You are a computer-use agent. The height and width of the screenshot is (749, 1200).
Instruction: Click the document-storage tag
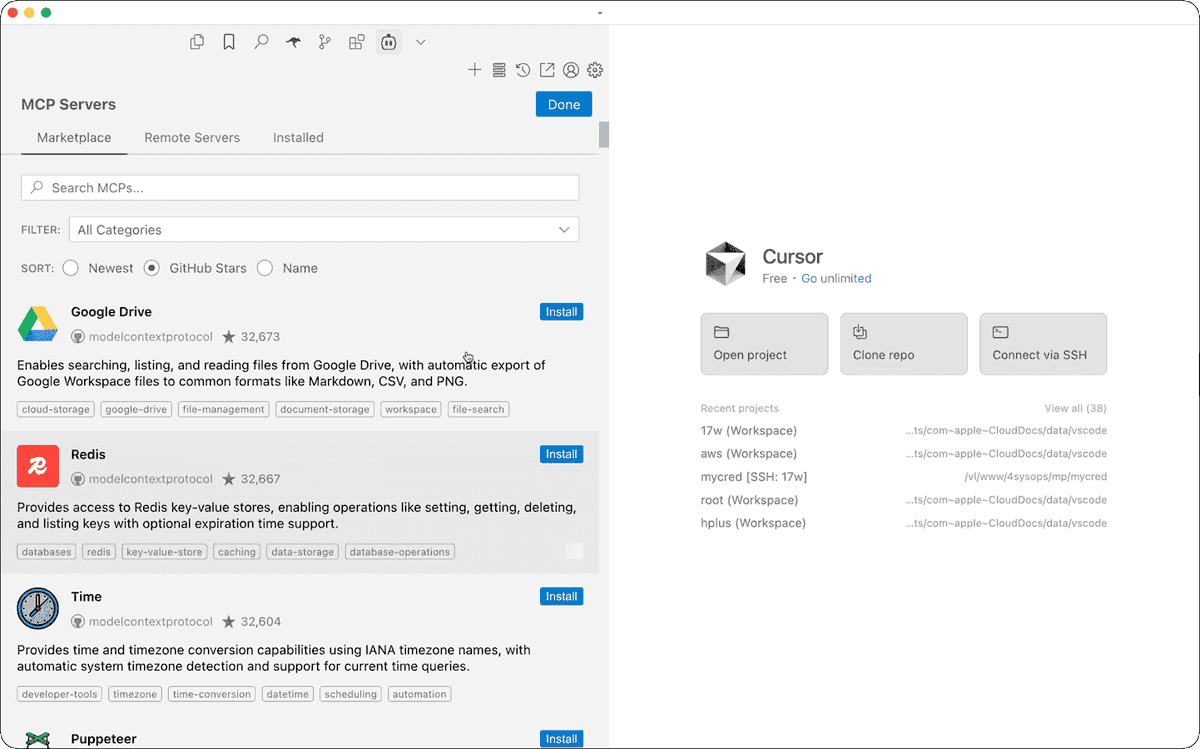coord(325,409)
